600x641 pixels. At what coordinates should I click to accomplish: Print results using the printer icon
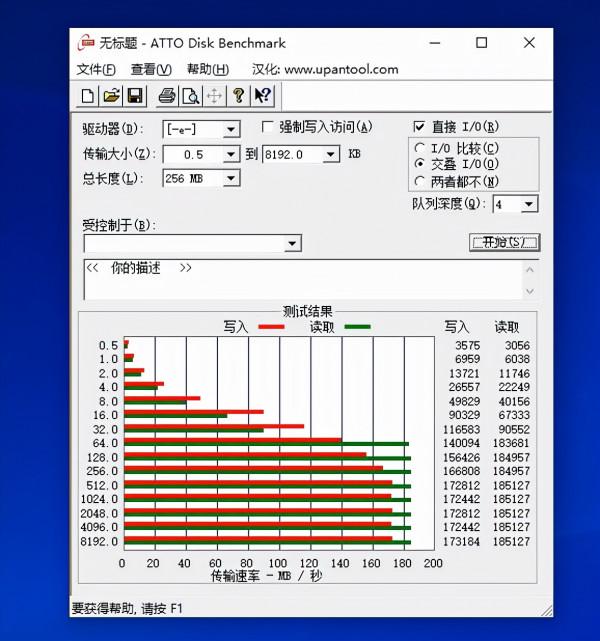click(167, 96)
